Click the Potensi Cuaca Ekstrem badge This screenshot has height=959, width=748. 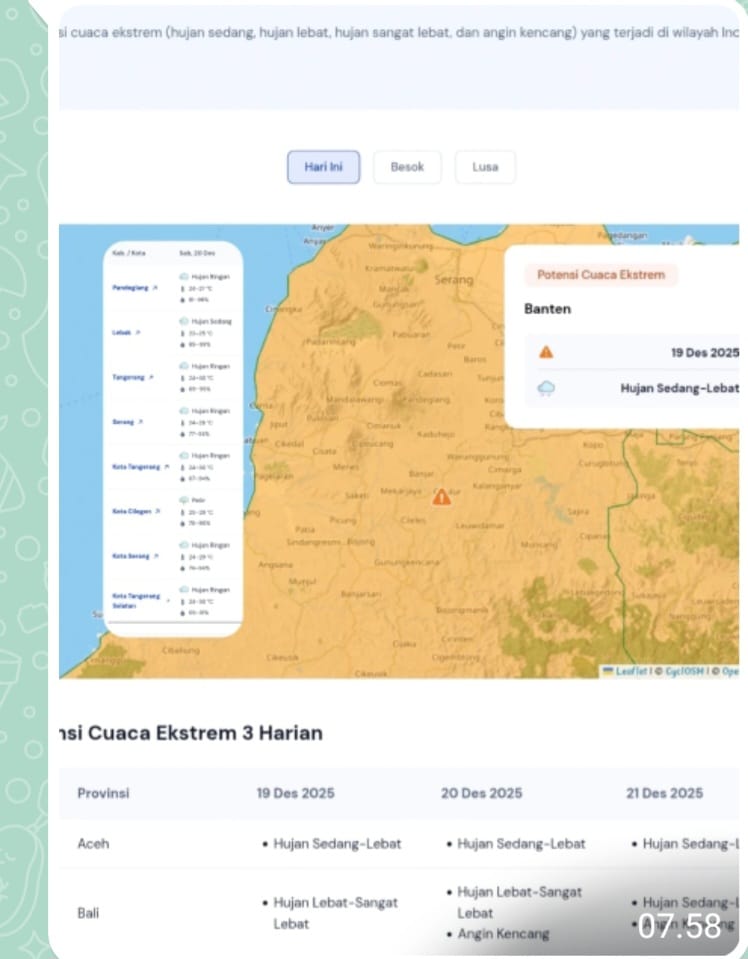[600, 274]
